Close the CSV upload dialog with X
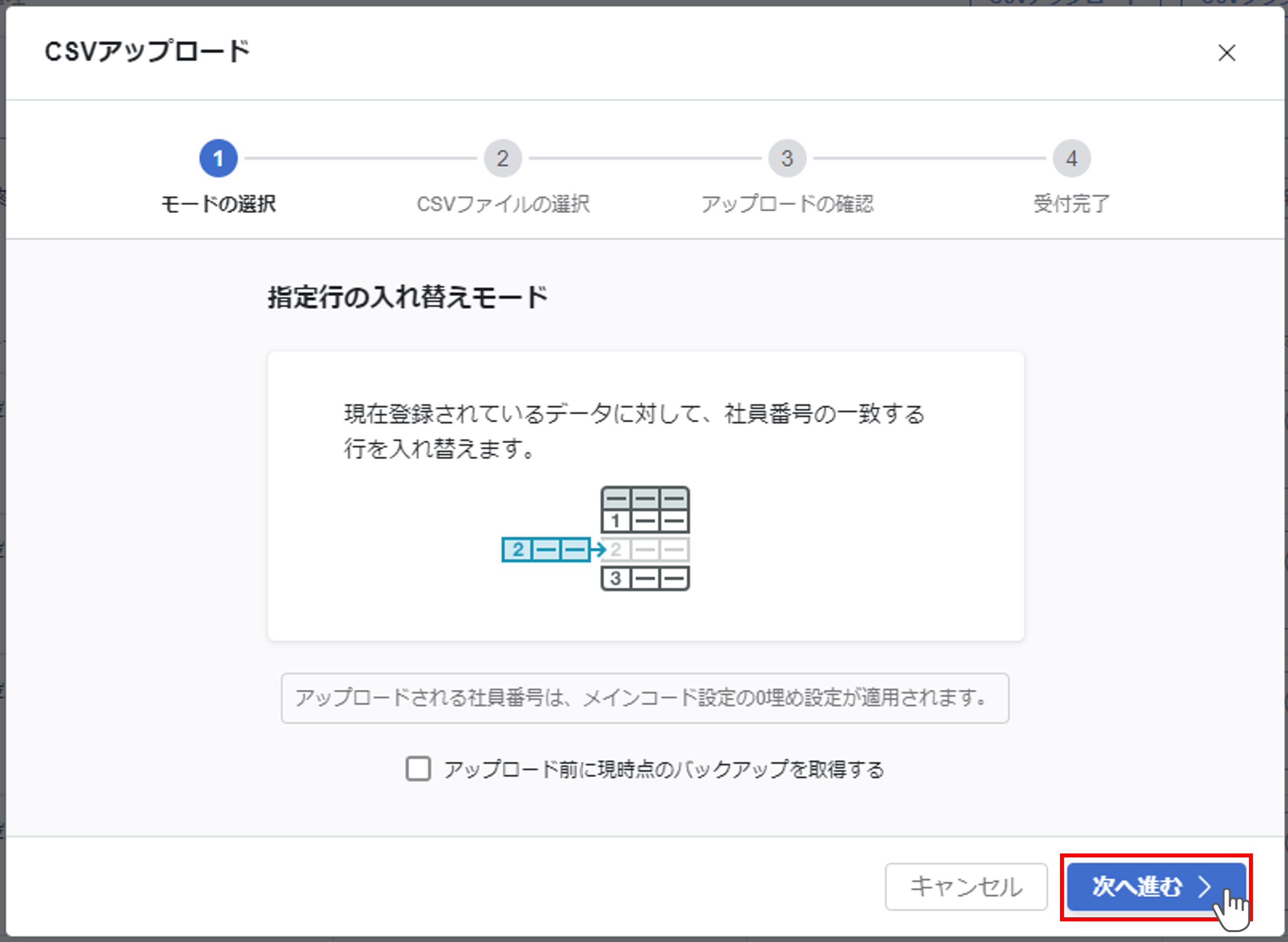 [1226, 53]
